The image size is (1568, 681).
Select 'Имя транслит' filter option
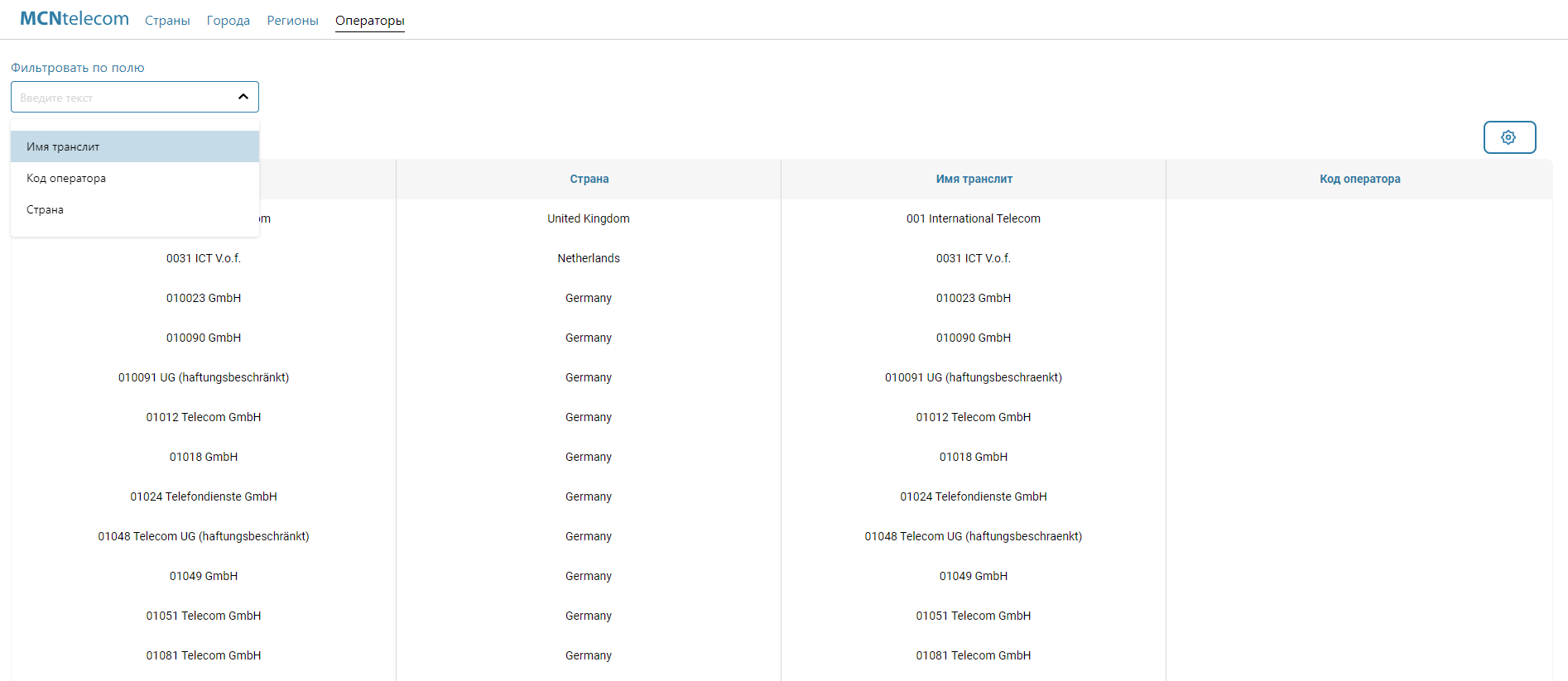[x=63, y=146]
